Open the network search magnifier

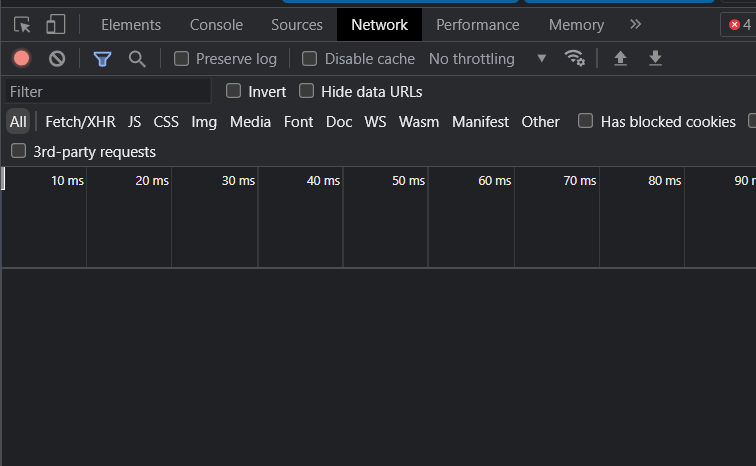[x=137, y=59]
